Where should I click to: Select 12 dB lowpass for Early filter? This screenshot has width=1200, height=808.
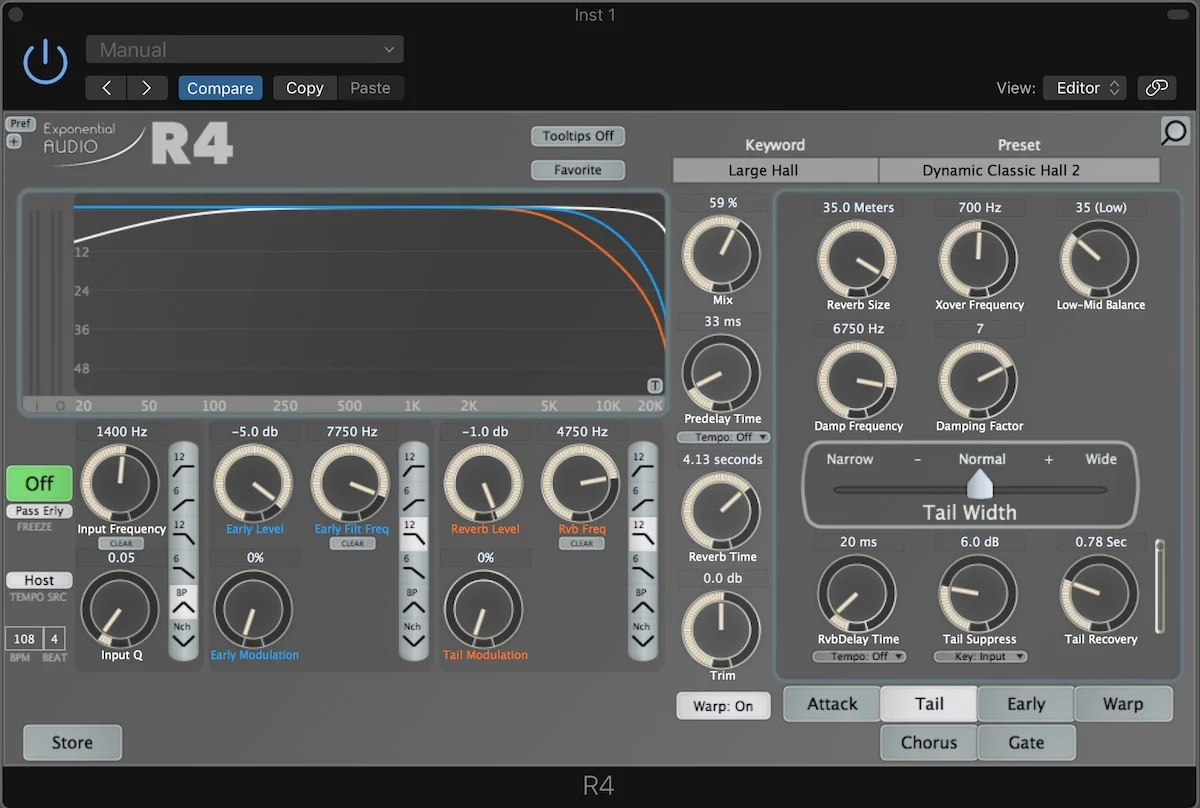pyautogui.click(x=413, y=533)
